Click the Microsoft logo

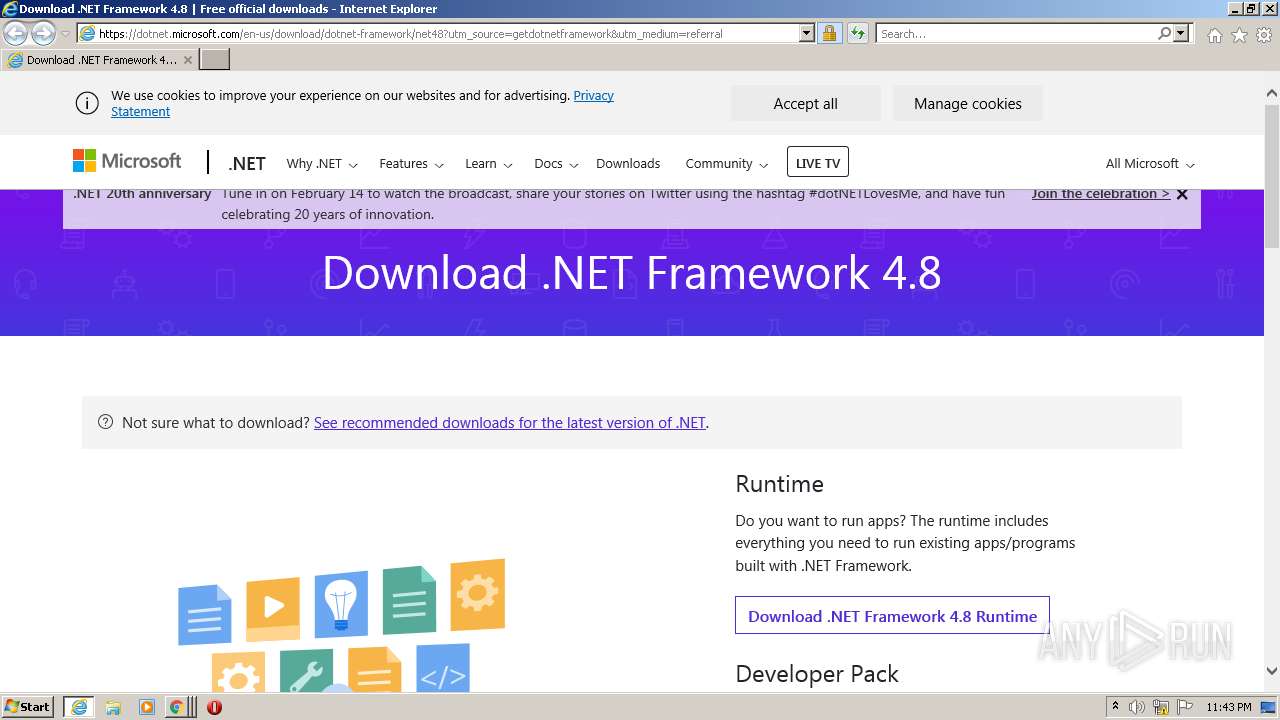(x=127, y=161)
